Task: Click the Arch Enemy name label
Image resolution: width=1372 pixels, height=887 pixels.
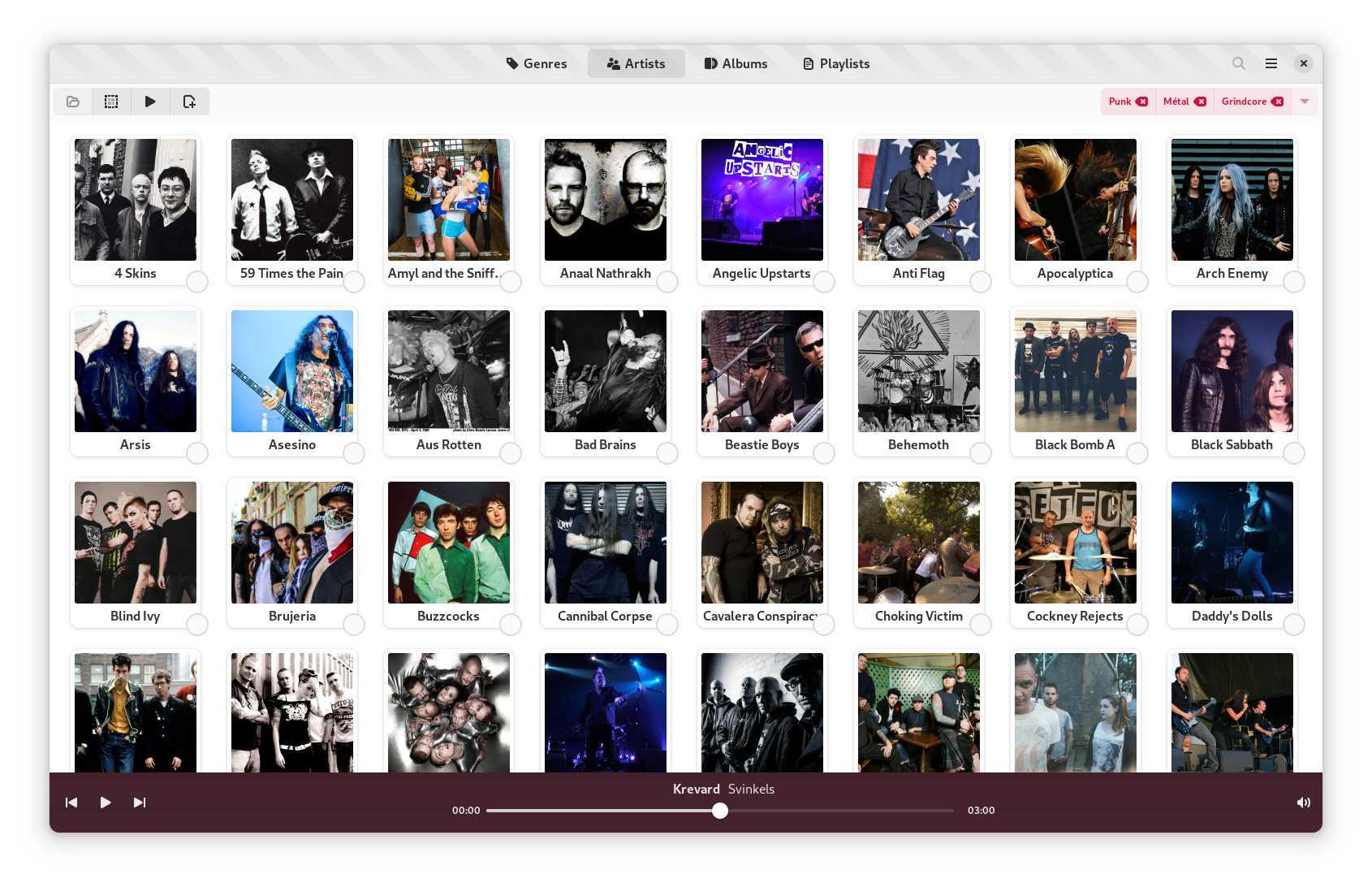Action: (1232, 273)
